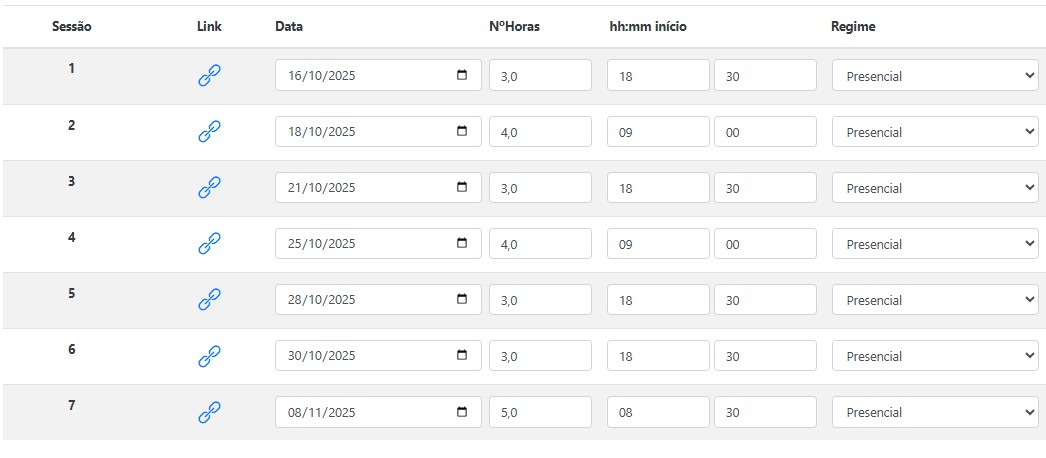Select the start minutes field in session 4

[765, 244]
